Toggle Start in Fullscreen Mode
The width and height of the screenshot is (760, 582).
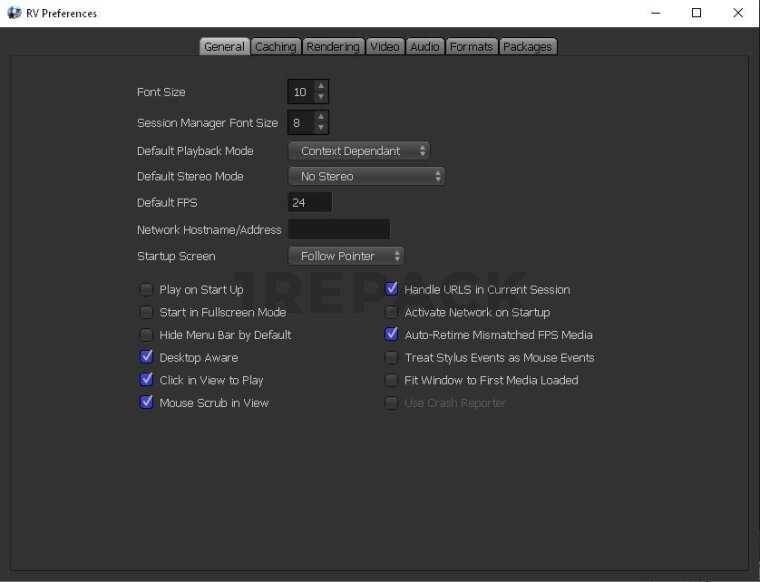147,312
